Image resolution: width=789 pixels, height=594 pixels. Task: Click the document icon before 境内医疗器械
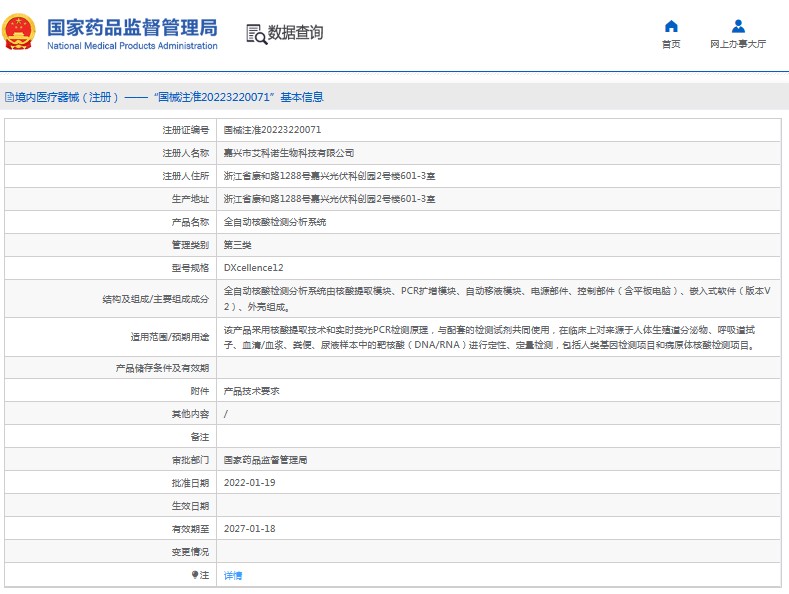[9, 97]
